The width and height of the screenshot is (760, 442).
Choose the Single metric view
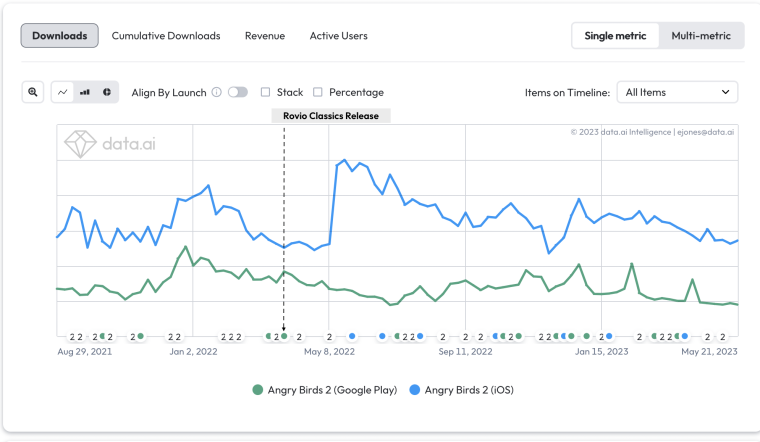tap(615, 36)
